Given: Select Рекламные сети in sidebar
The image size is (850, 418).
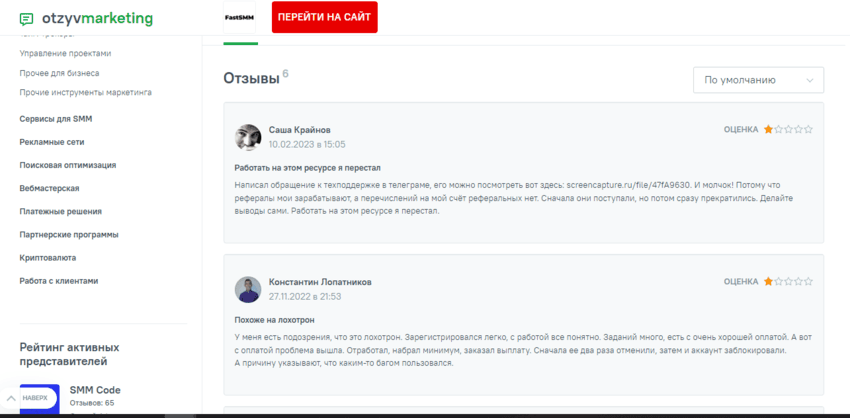Looking at the screenshot, I should [x=51, y=142].
